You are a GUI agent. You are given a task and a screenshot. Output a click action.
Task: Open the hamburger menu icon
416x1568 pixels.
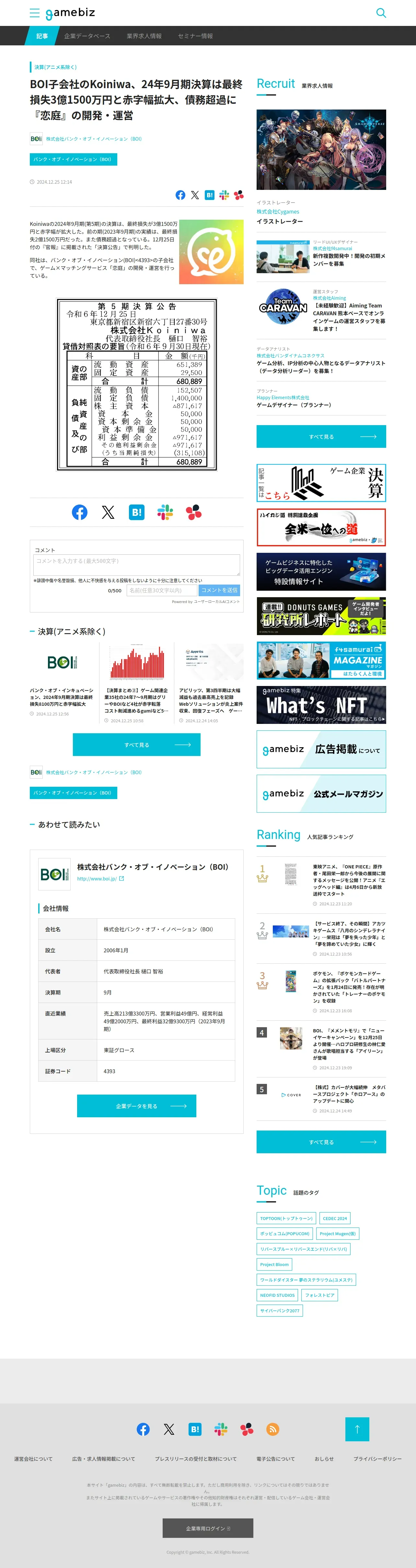tap(35, 13)
